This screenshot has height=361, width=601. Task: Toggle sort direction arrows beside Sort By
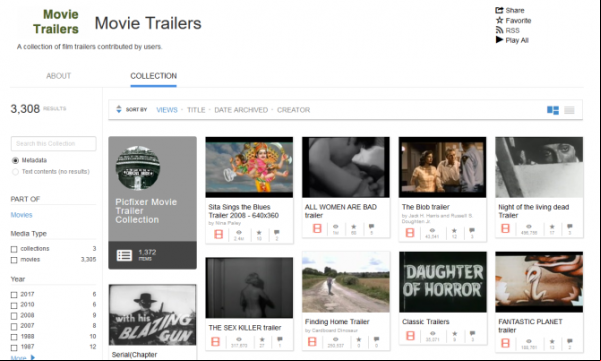pyautogui.click(x=118, y=110)
